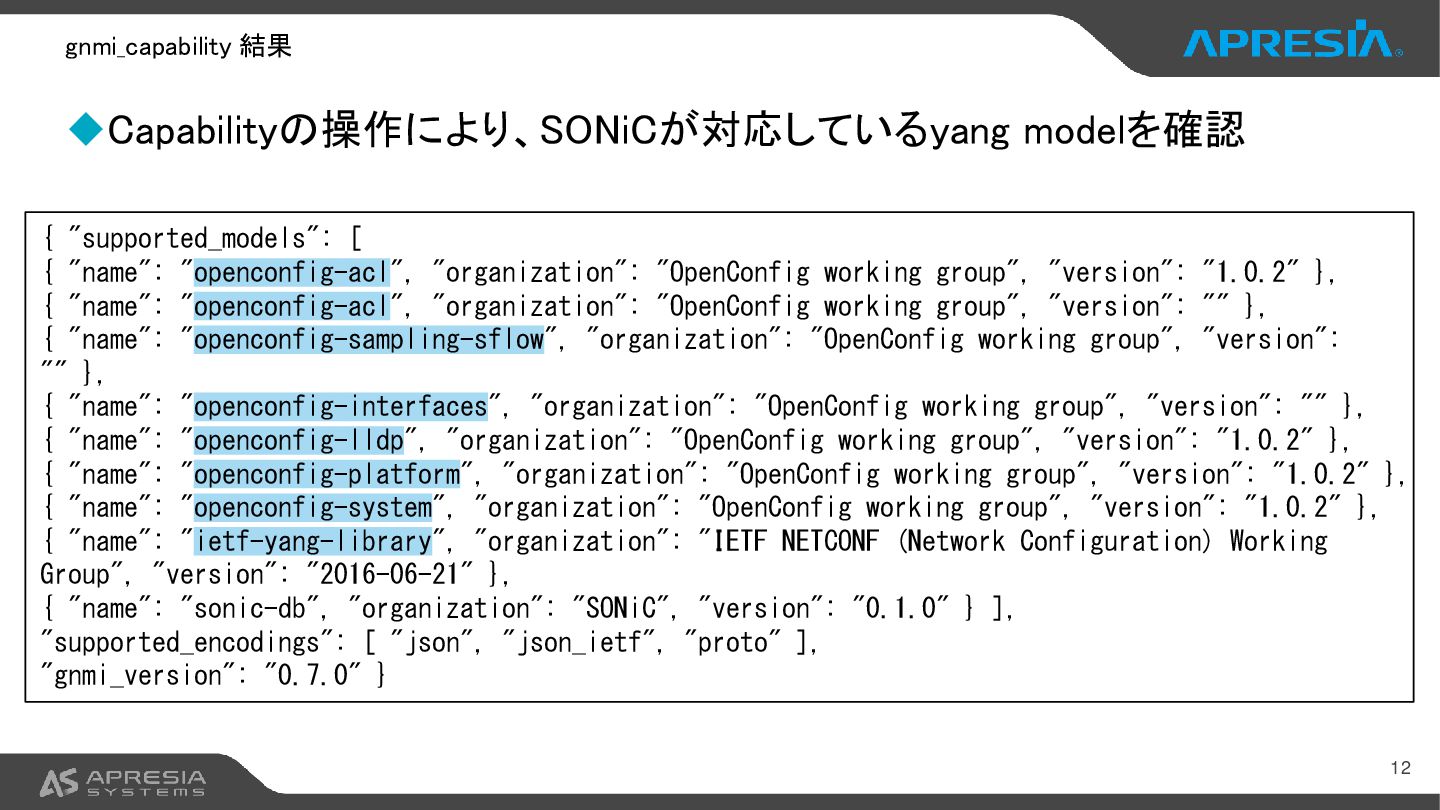This screenshot has height=810, width=1440.
Task: Click the heading "Capabilityの操作により、SONiCが対応しているyang modelを確認"
Action: pyautogui.click(x=675, y=129)
